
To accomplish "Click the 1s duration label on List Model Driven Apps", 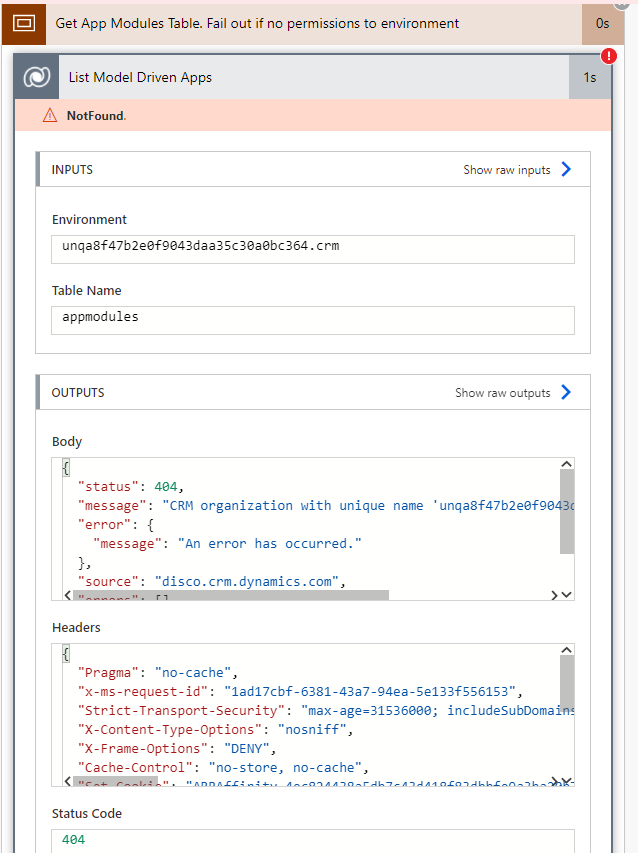I will tap(592, 76).
